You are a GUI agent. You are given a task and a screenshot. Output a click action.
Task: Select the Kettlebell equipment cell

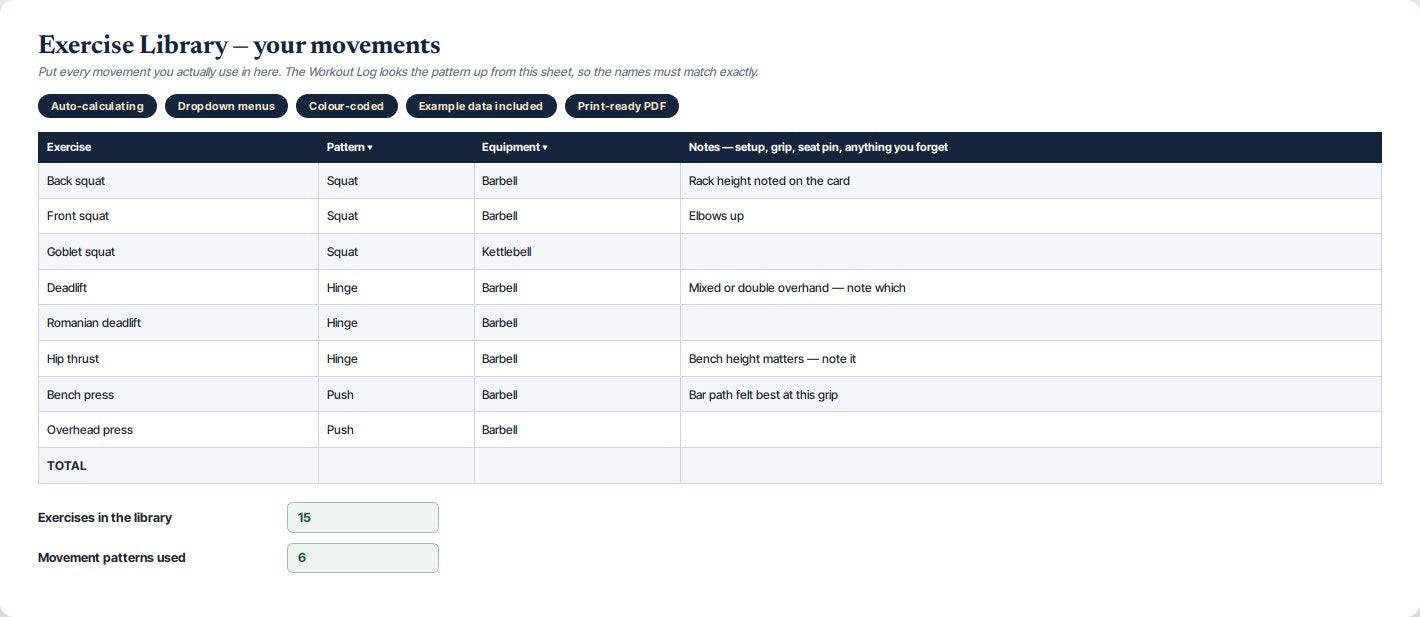577,252
